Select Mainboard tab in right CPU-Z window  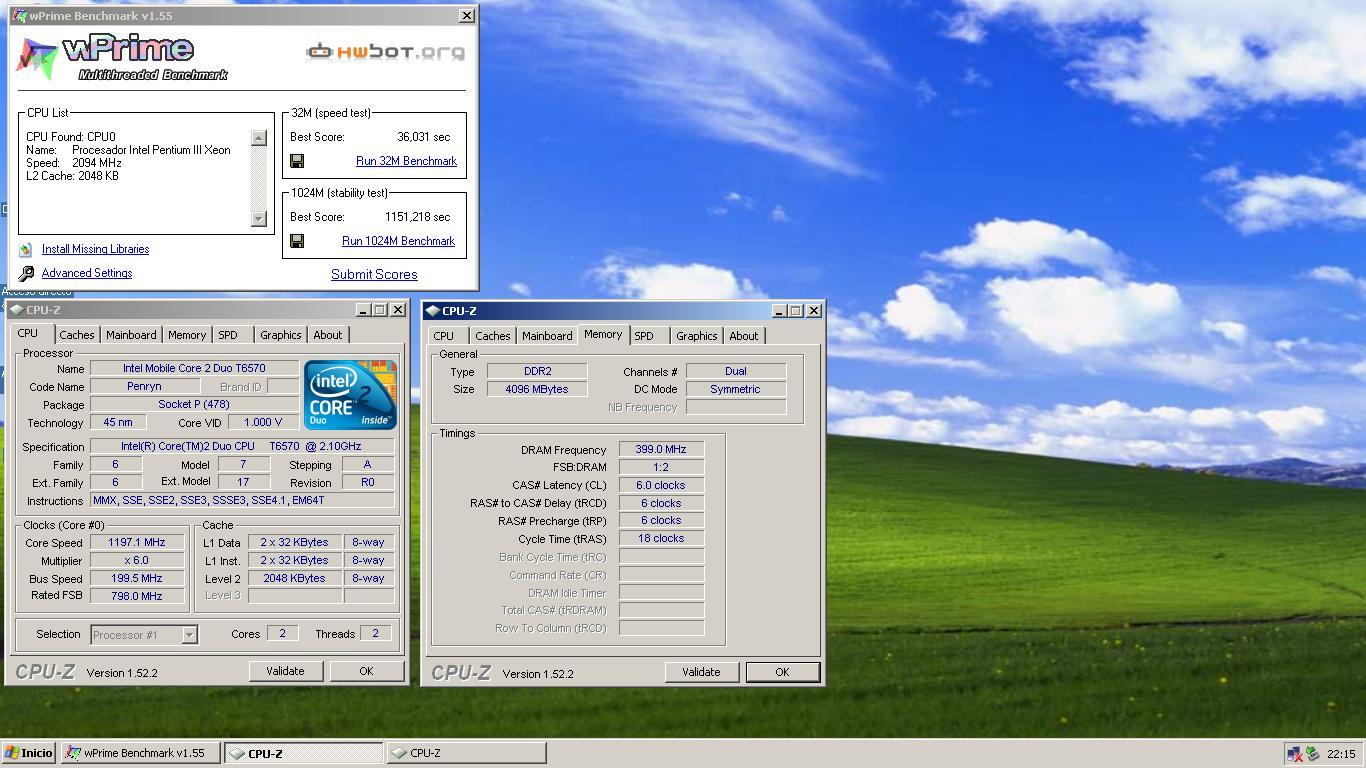(547, 336)
